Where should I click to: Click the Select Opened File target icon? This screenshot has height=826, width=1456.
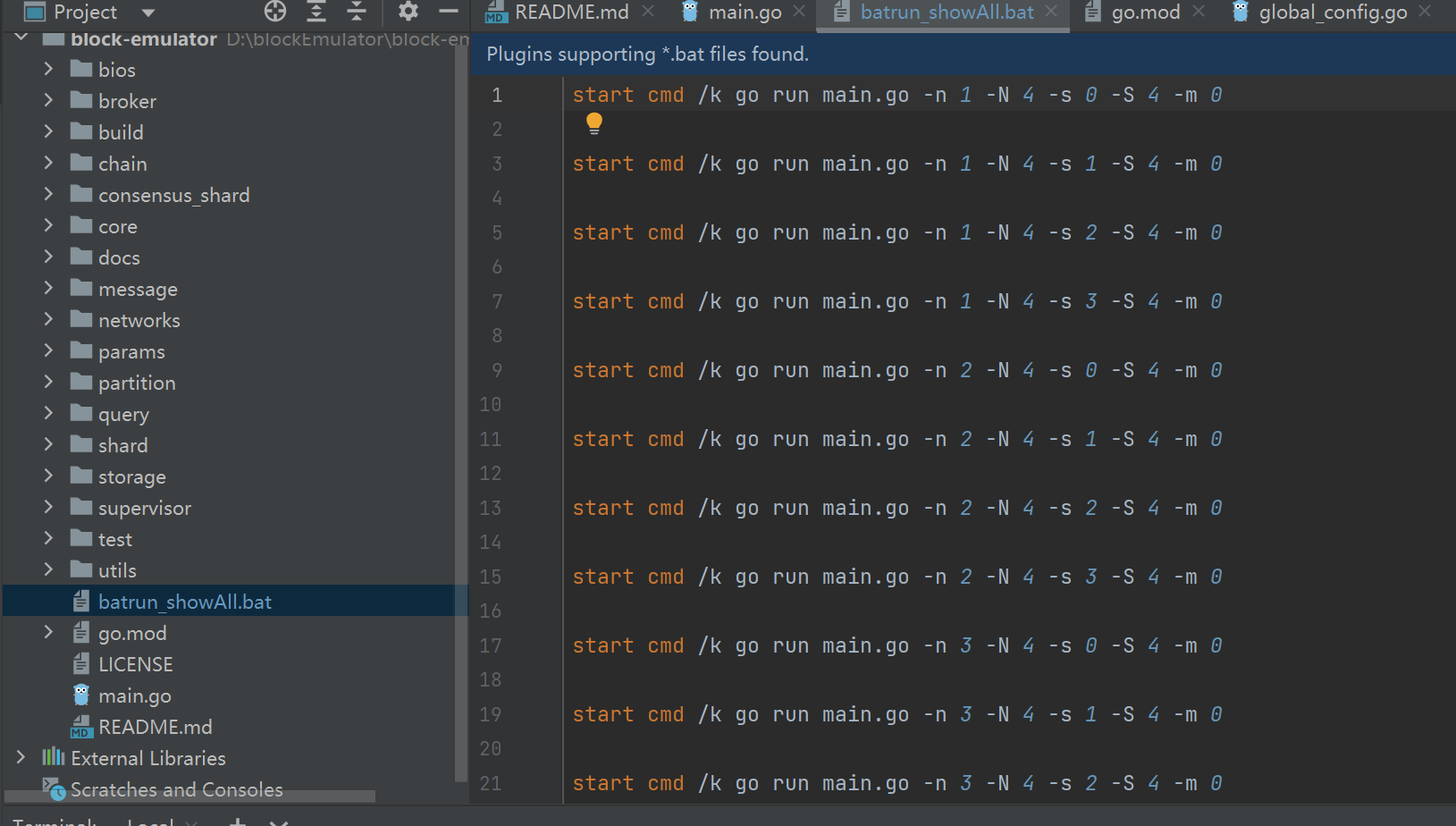click(275, 11)
